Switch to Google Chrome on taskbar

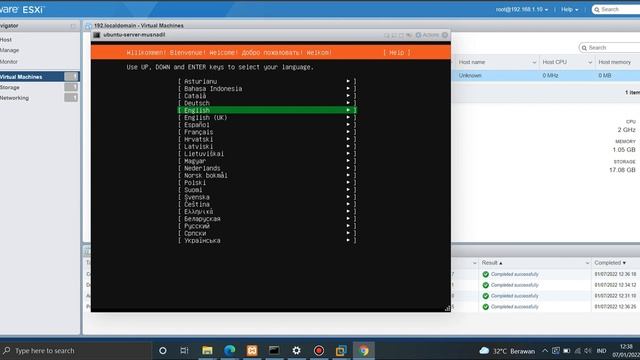click(x=363, y=351)
